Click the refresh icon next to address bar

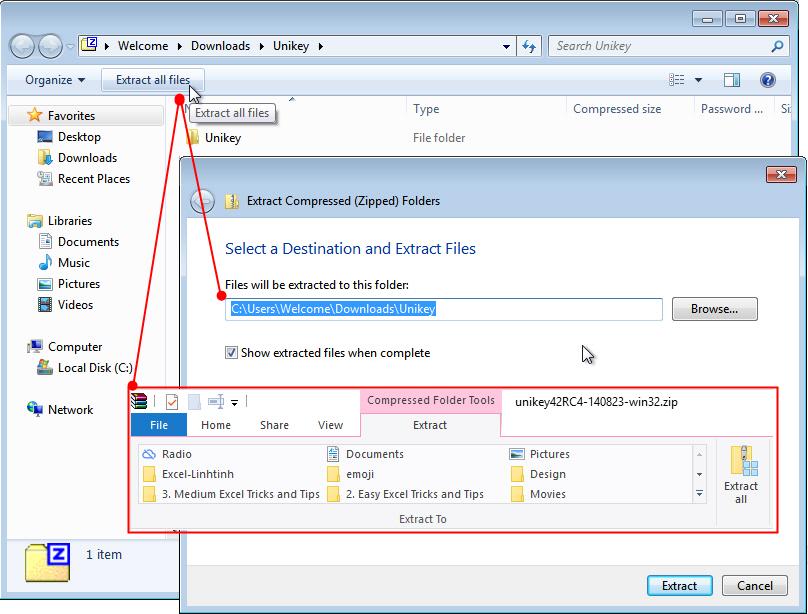coord(530,45)
